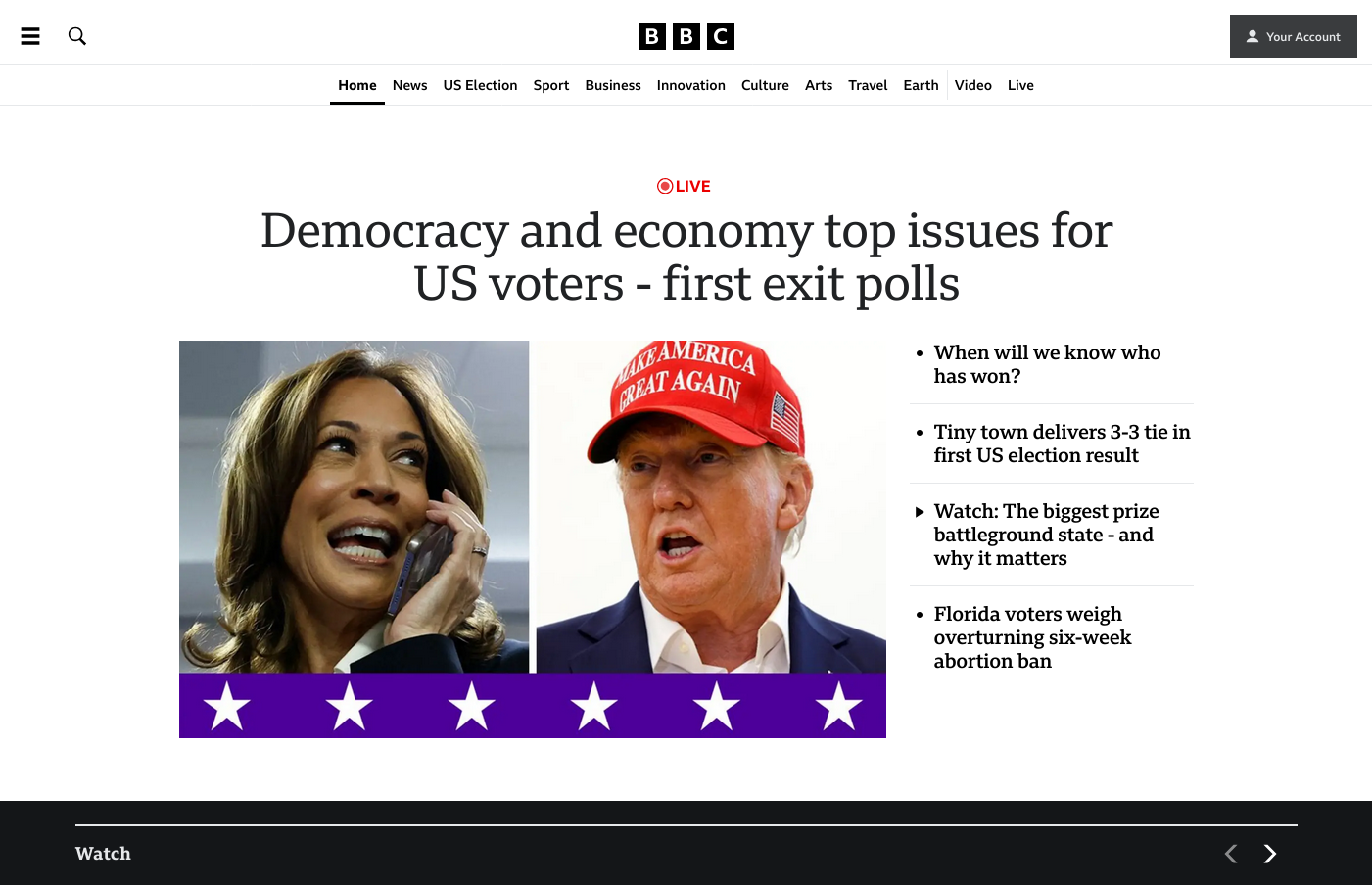The image size is (1372, 885).
Task: Open the Innovation section
Action: (691, 85)
